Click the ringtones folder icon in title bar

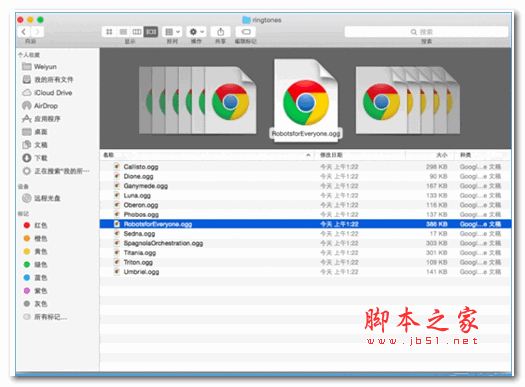tap(246, 20)
